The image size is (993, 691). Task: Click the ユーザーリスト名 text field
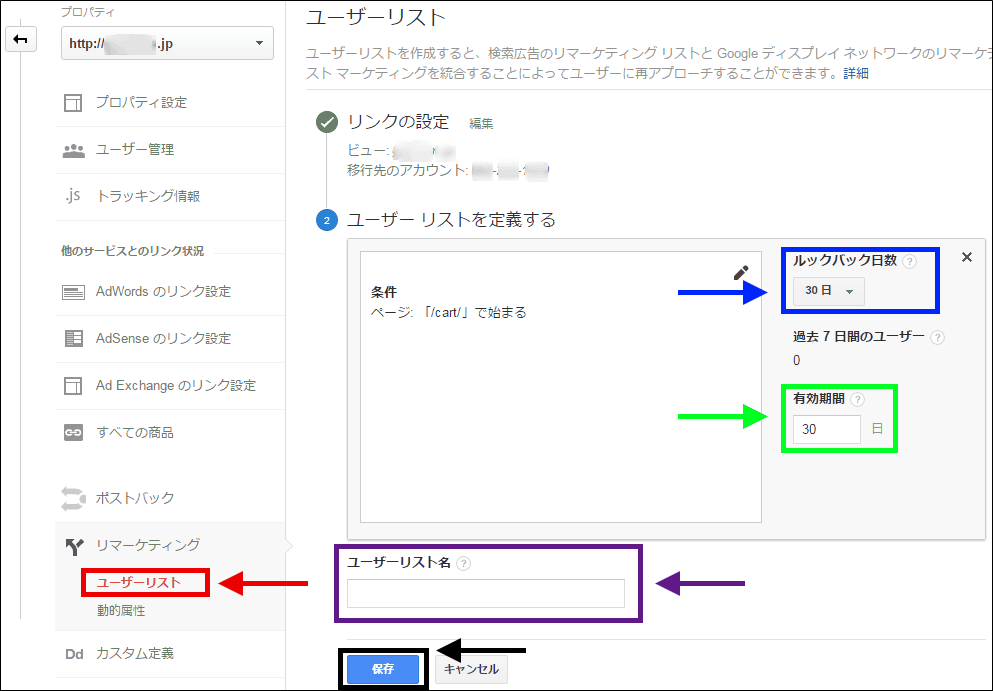(486, 593)
